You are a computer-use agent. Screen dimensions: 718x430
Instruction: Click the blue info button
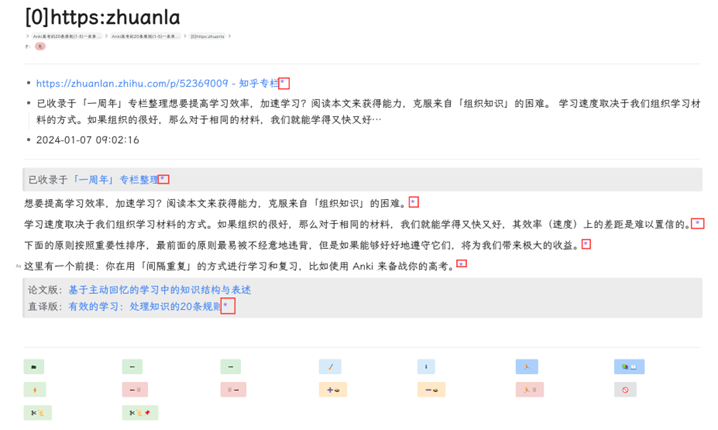(428, 367)
